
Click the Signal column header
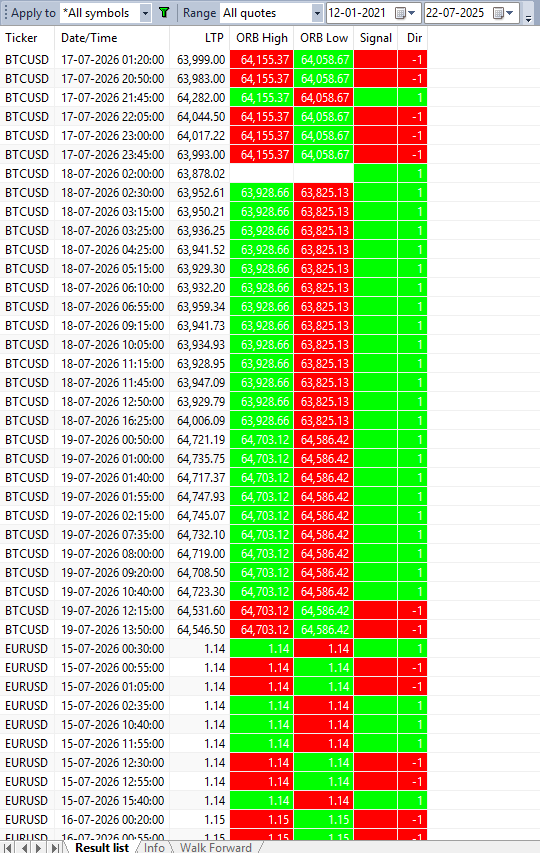(376, 38)
